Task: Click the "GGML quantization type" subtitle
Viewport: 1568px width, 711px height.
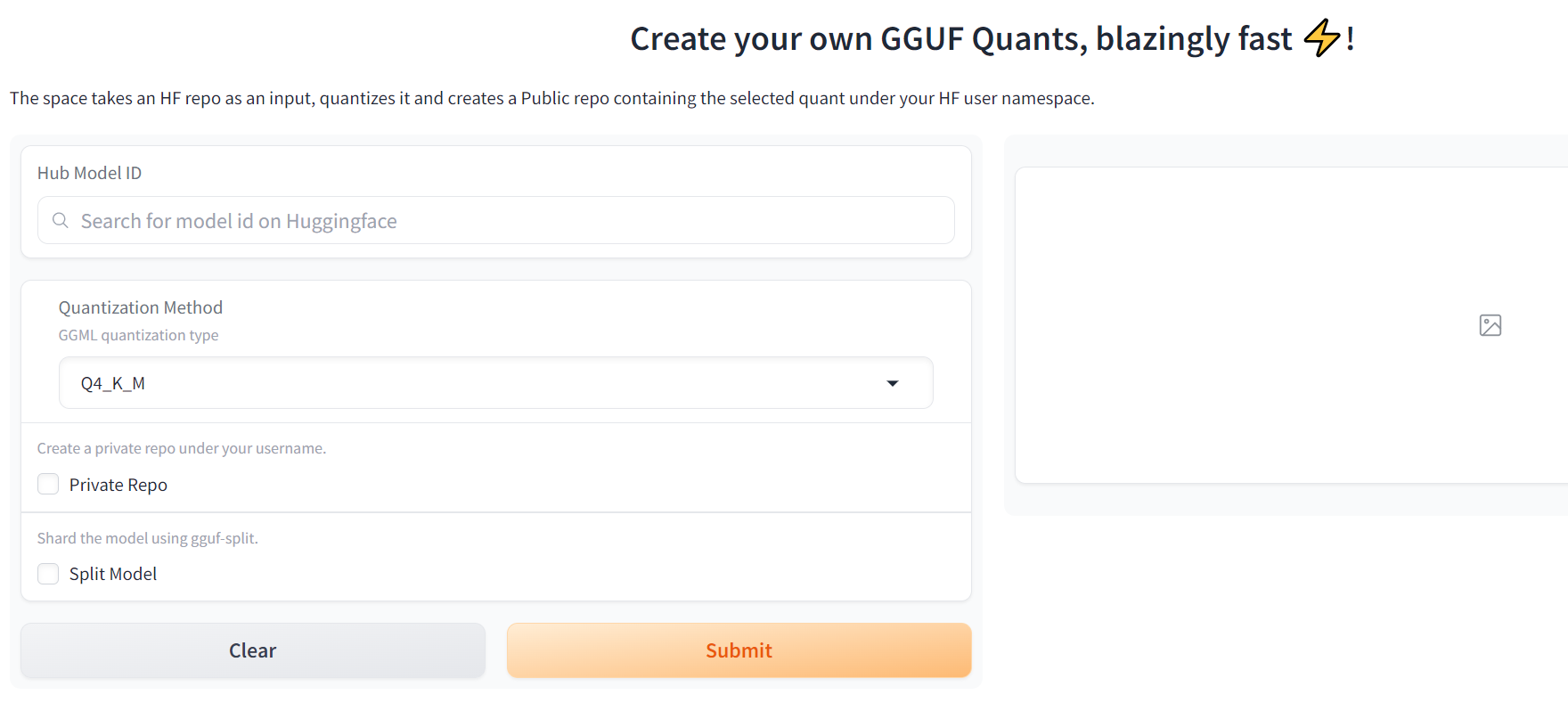Action: pyautogui.click(x=138, y=335)
